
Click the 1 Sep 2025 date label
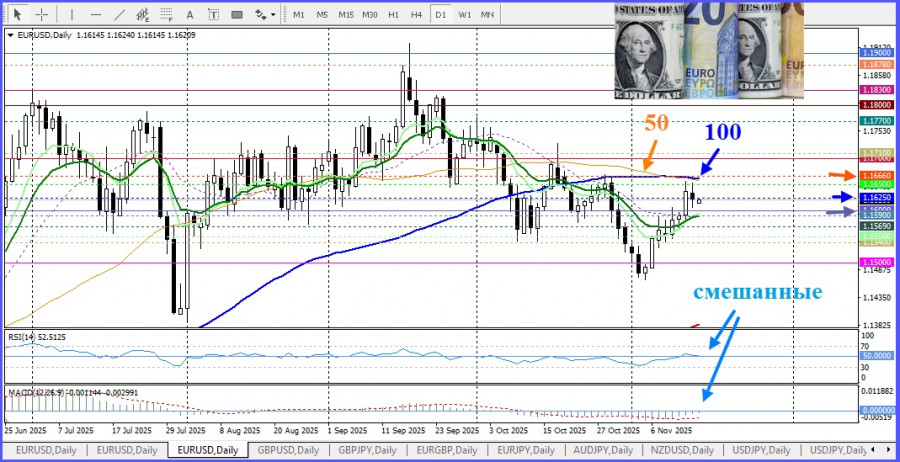347,430
